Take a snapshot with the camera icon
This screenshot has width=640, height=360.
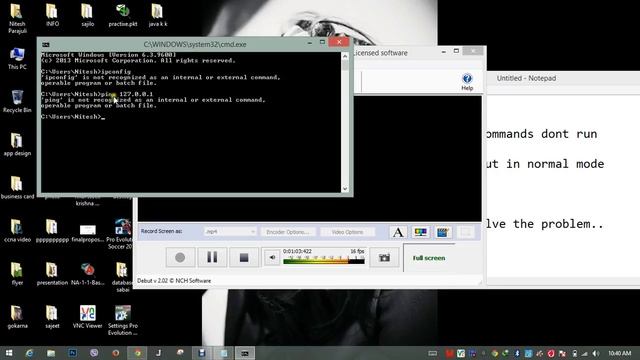click(384, 258)
